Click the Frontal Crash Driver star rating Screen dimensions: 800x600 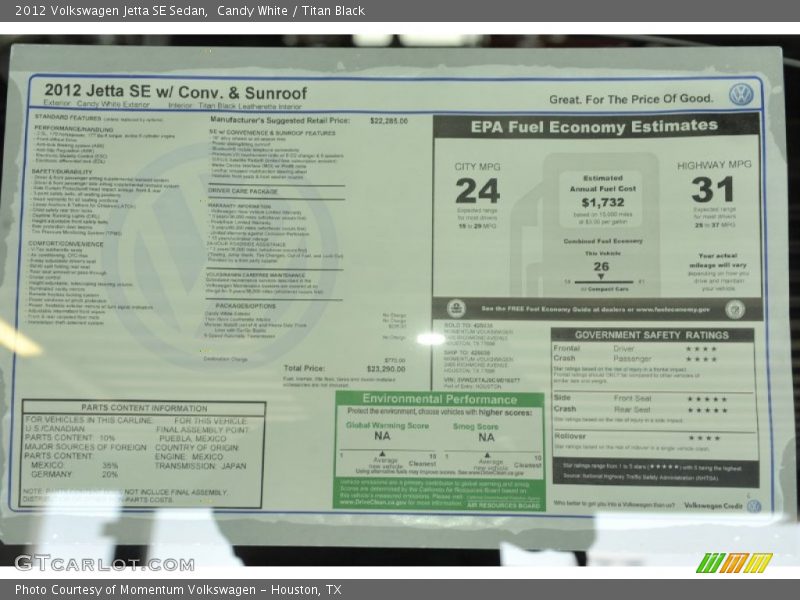[702, 349]
